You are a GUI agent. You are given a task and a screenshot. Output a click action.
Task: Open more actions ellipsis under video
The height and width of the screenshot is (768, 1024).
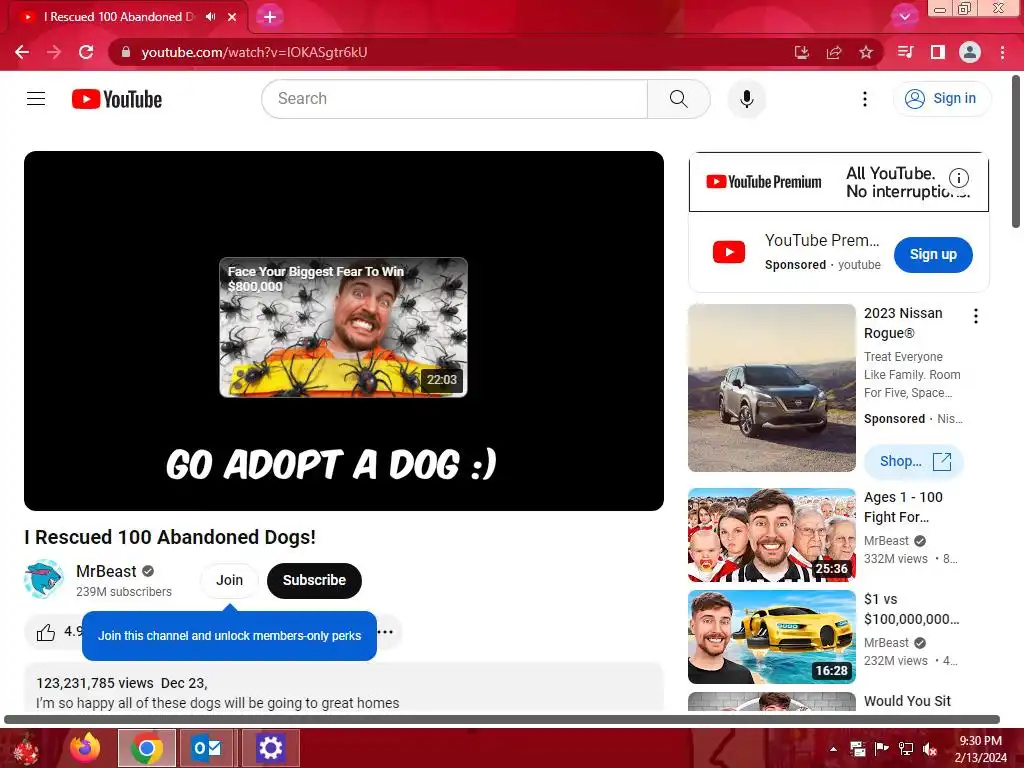pyautogui.click(x=386, y=632)
